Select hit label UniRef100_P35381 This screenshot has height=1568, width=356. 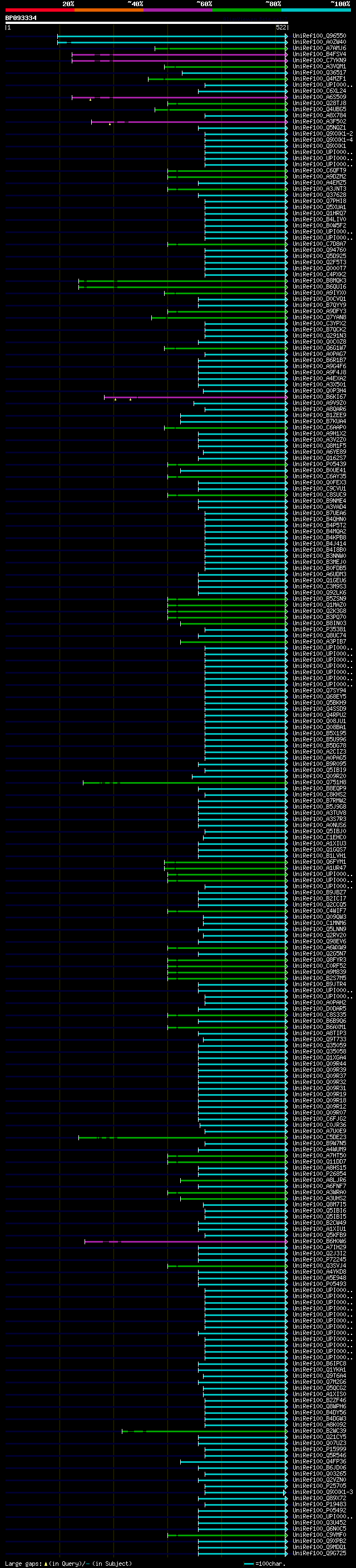(x=319, y=630)
